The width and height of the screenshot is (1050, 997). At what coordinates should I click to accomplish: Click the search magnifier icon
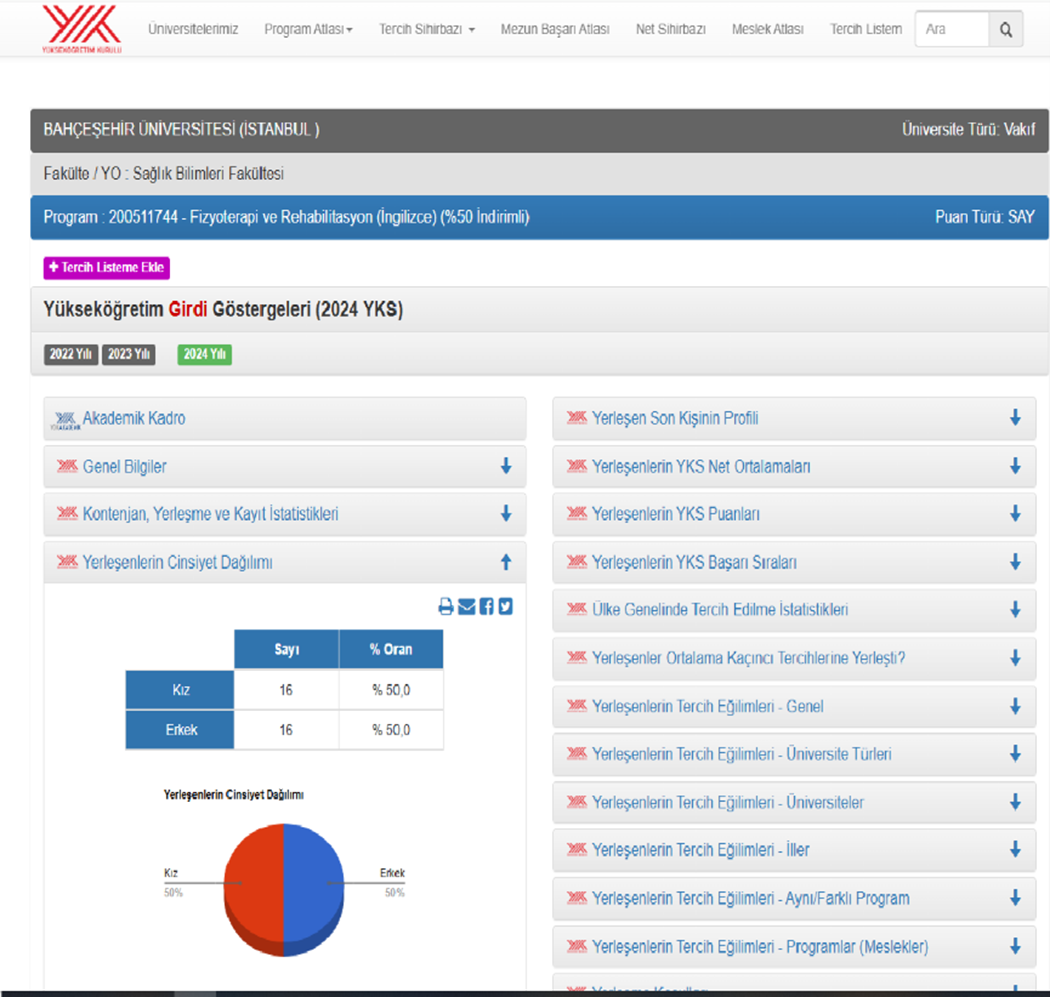(x=1006, y=30)
